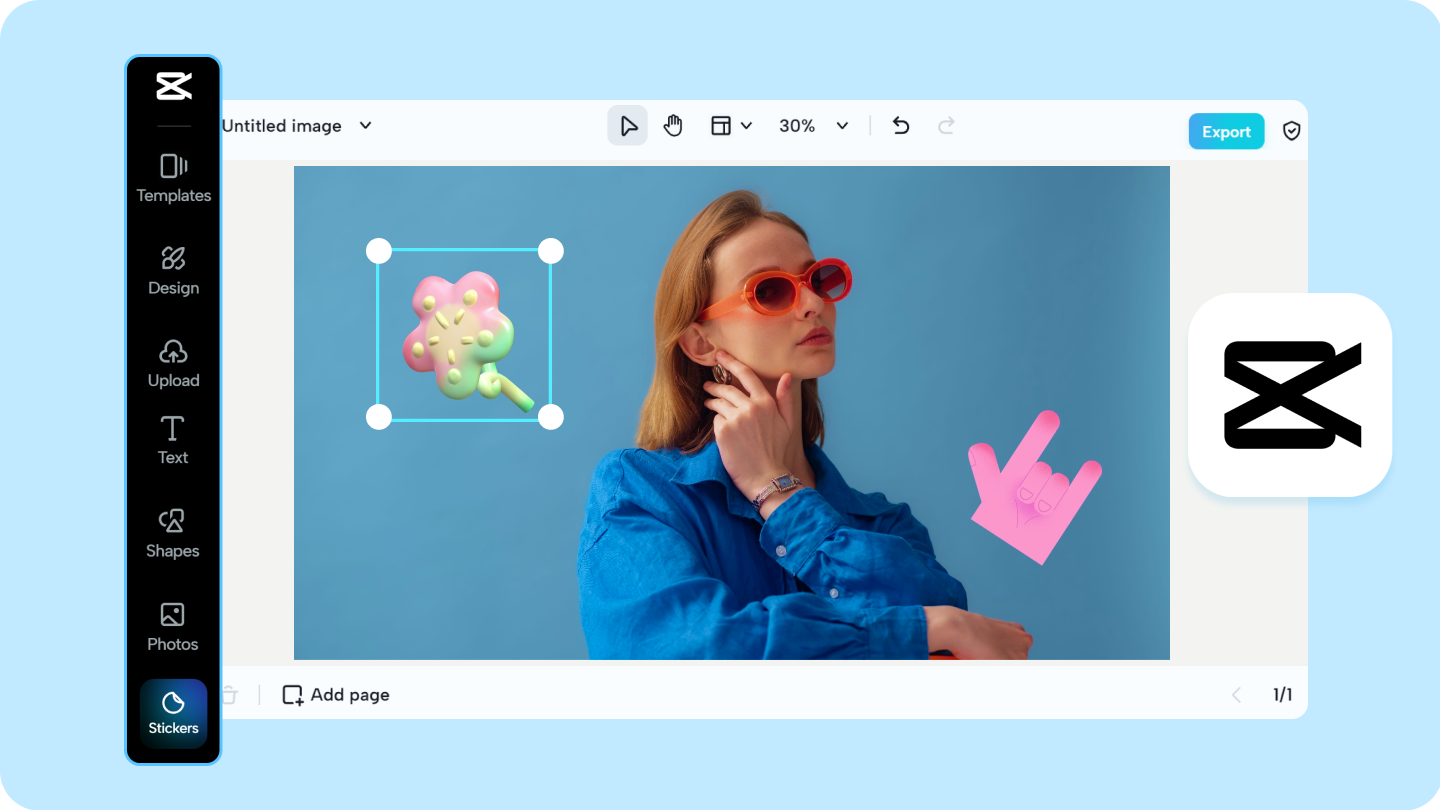
Task: Click the trash delete page icon
Action: pos(229,695)
